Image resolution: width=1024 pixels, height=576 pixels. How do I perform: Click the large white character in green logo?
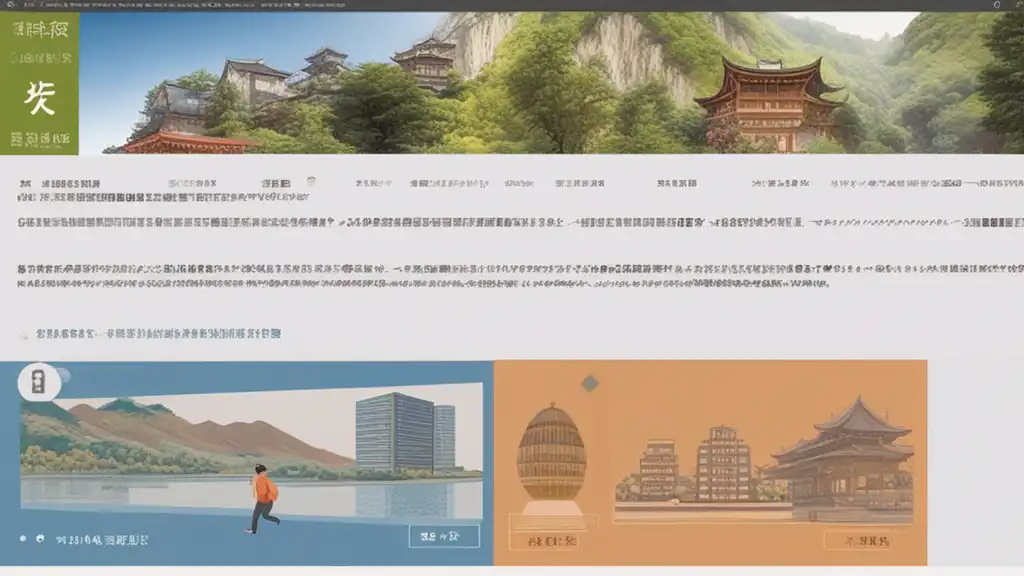[40, 98]
